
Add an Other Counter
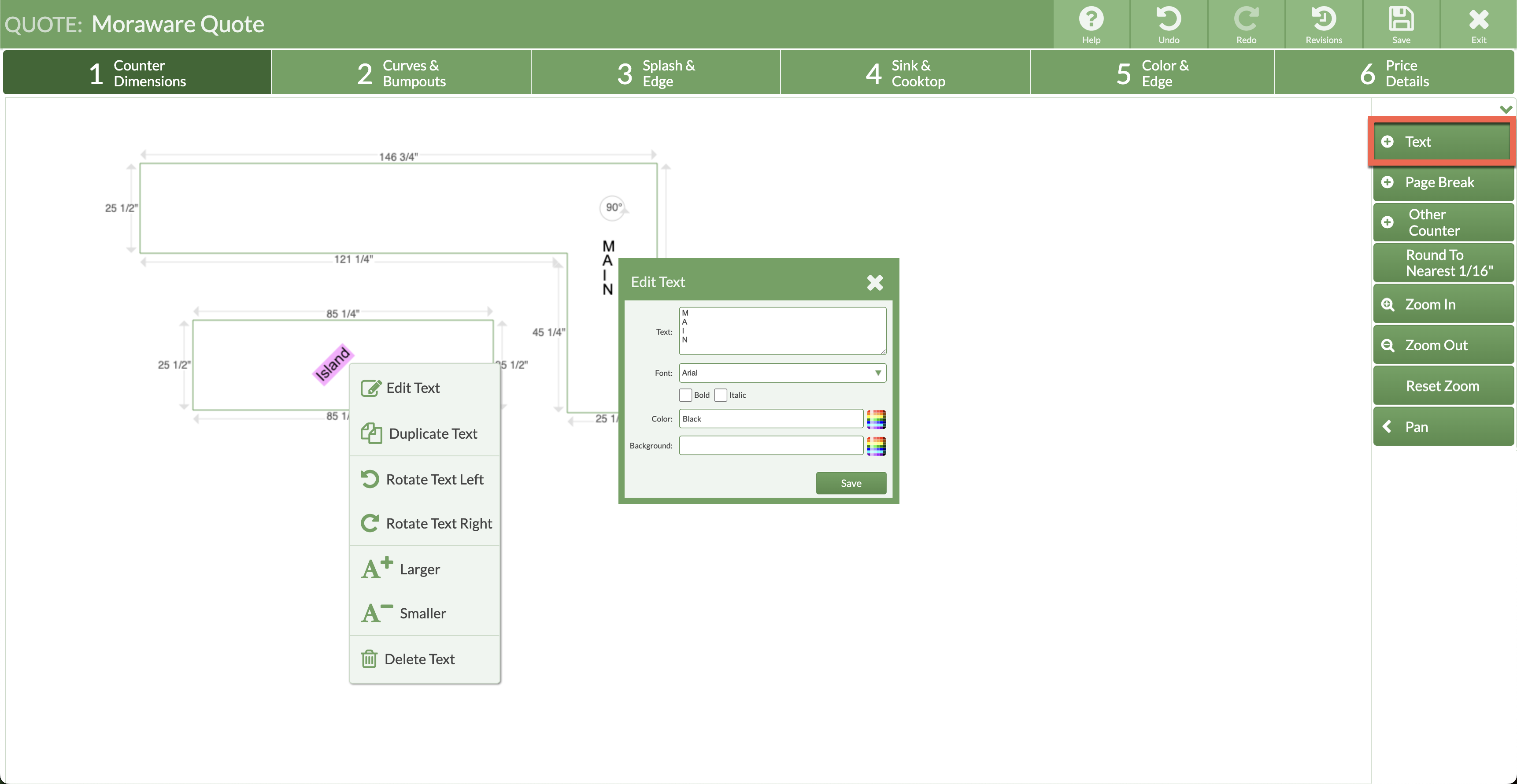pos(1441,222)
